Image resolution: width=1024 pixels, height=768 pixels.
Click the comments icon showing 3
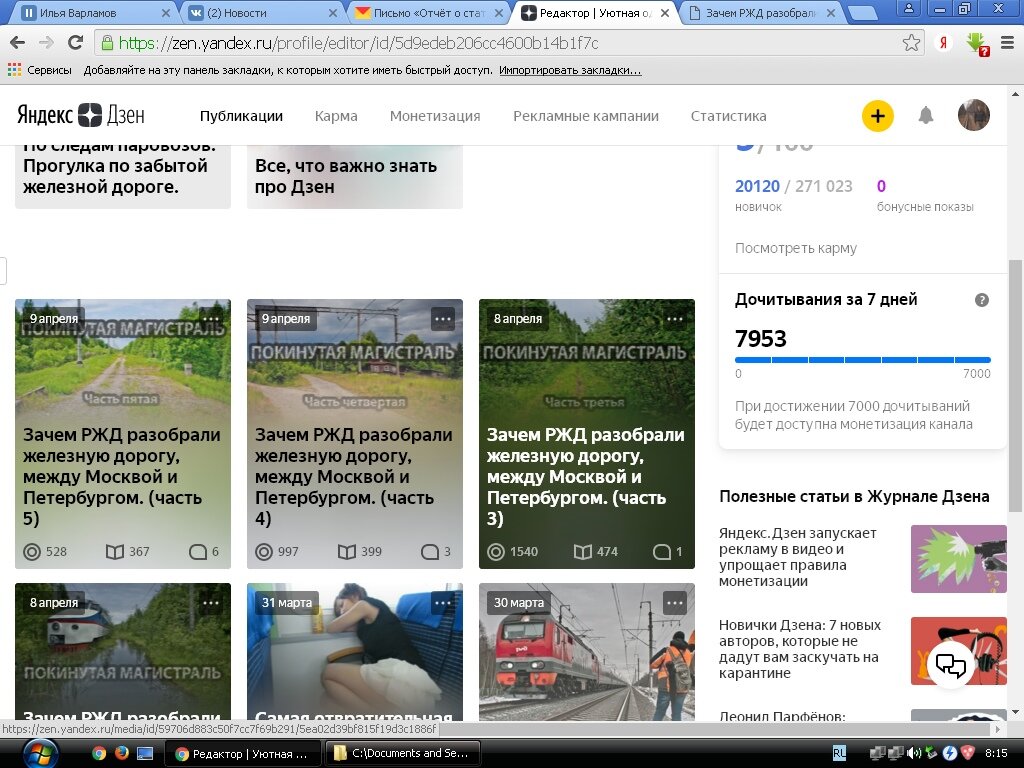pos(430,552)
